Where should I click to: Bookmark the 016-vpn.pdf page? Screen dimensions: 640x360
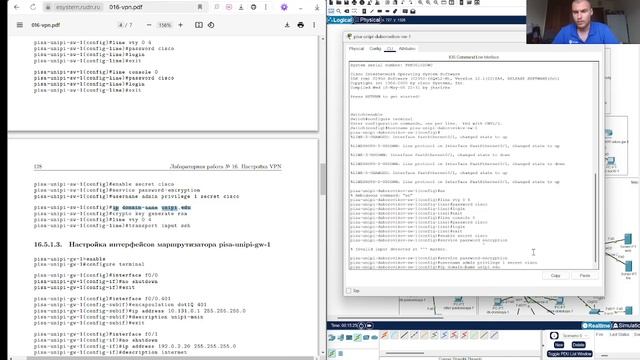[x=200, y=7]
